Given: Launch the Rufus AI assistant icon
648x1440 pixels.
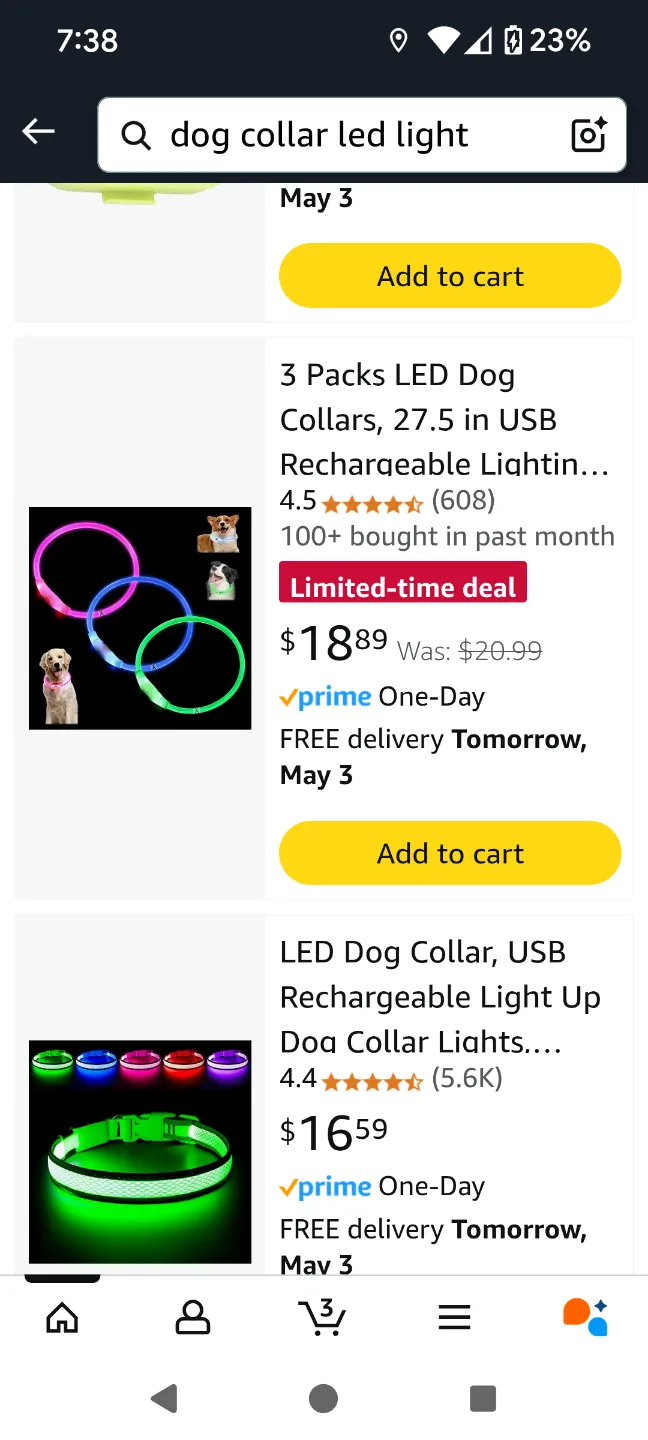Looking at the screenshot, I should (x=584, y=1317).
